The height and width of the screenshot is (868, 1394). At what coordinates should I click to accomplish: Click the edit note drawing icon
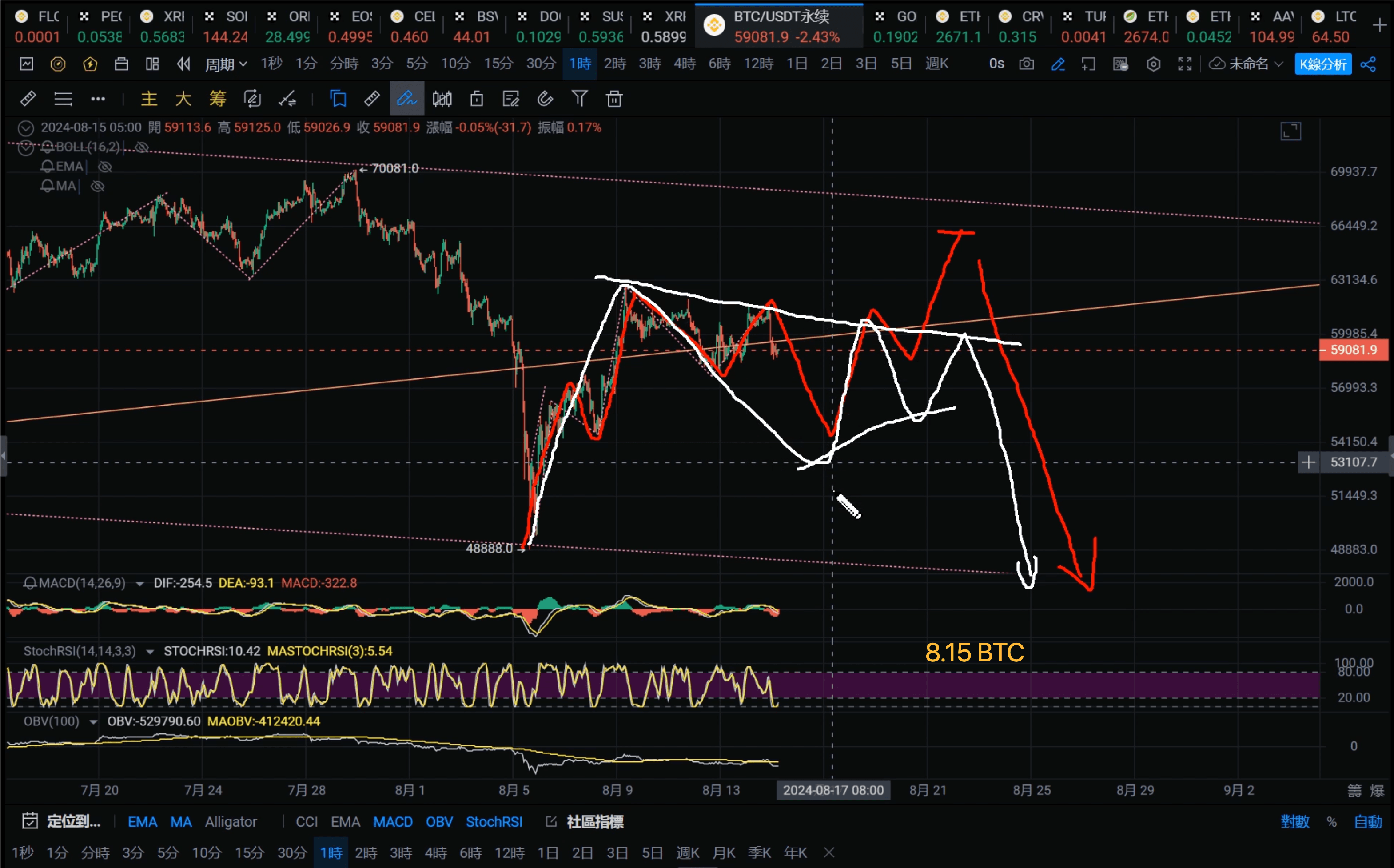[511, 99]
